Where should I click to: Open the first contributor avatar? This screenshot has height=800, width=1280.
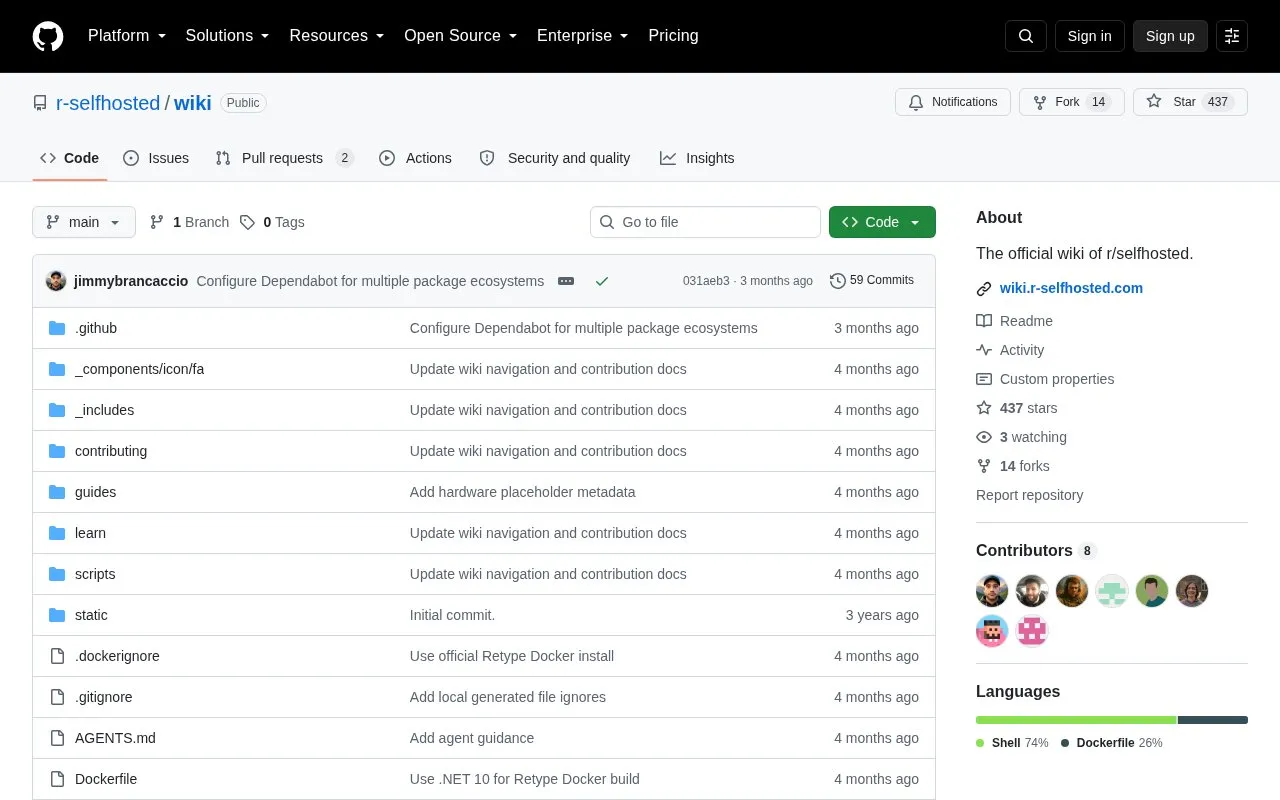coord(992,591)
